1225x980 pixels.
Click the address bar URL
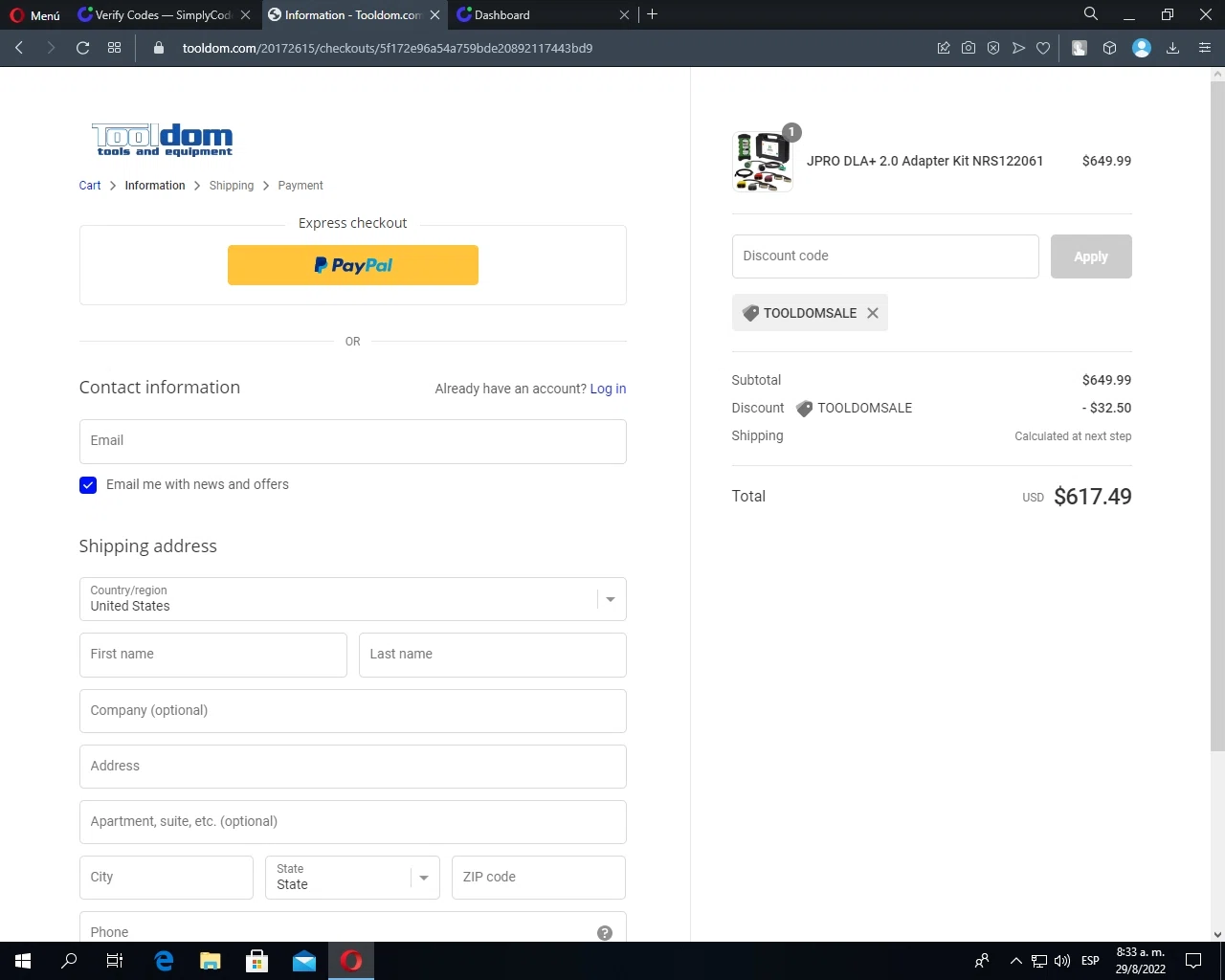point(388,48)
